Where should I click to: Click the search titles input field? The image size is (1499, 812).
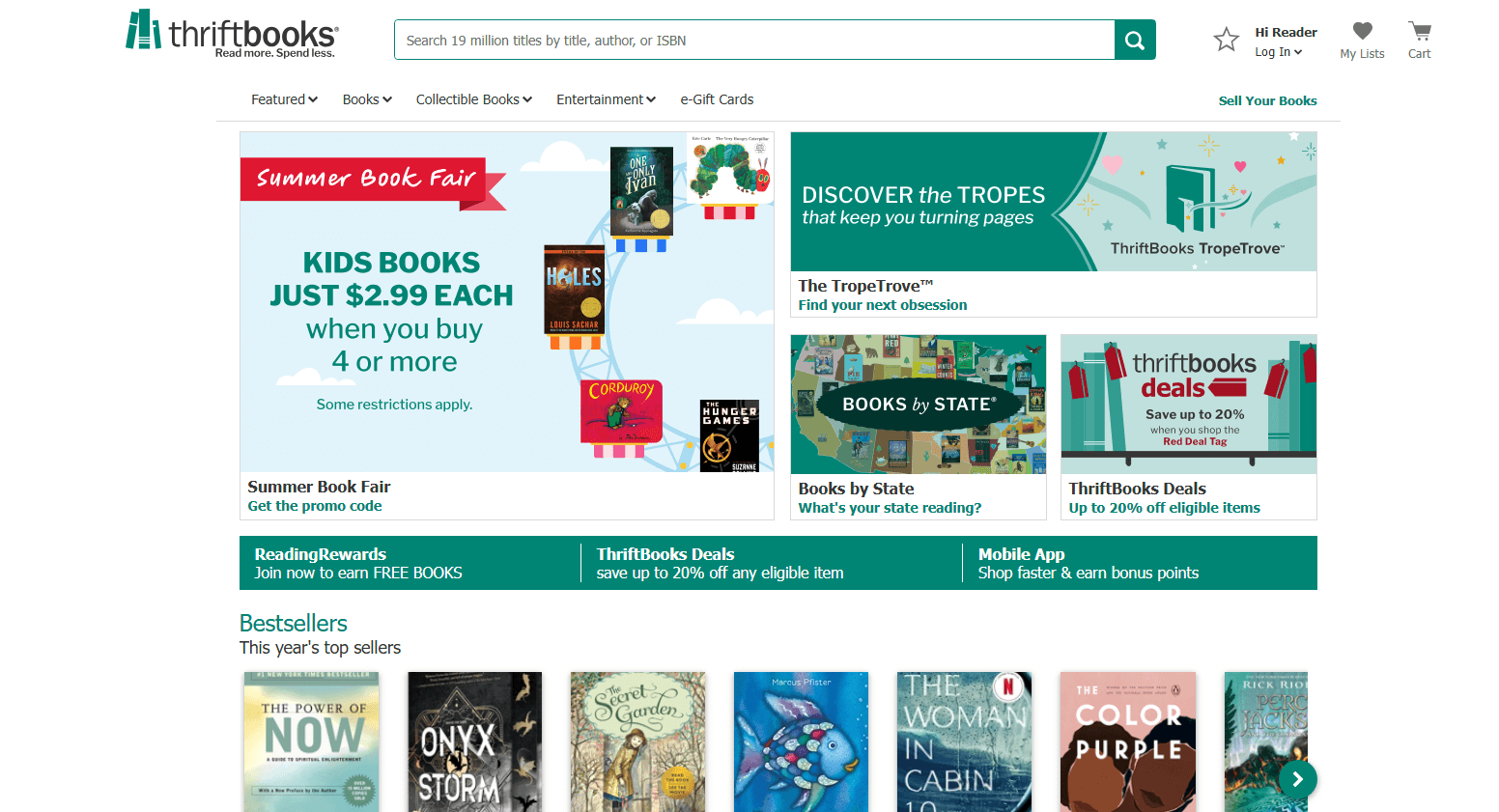753,40
